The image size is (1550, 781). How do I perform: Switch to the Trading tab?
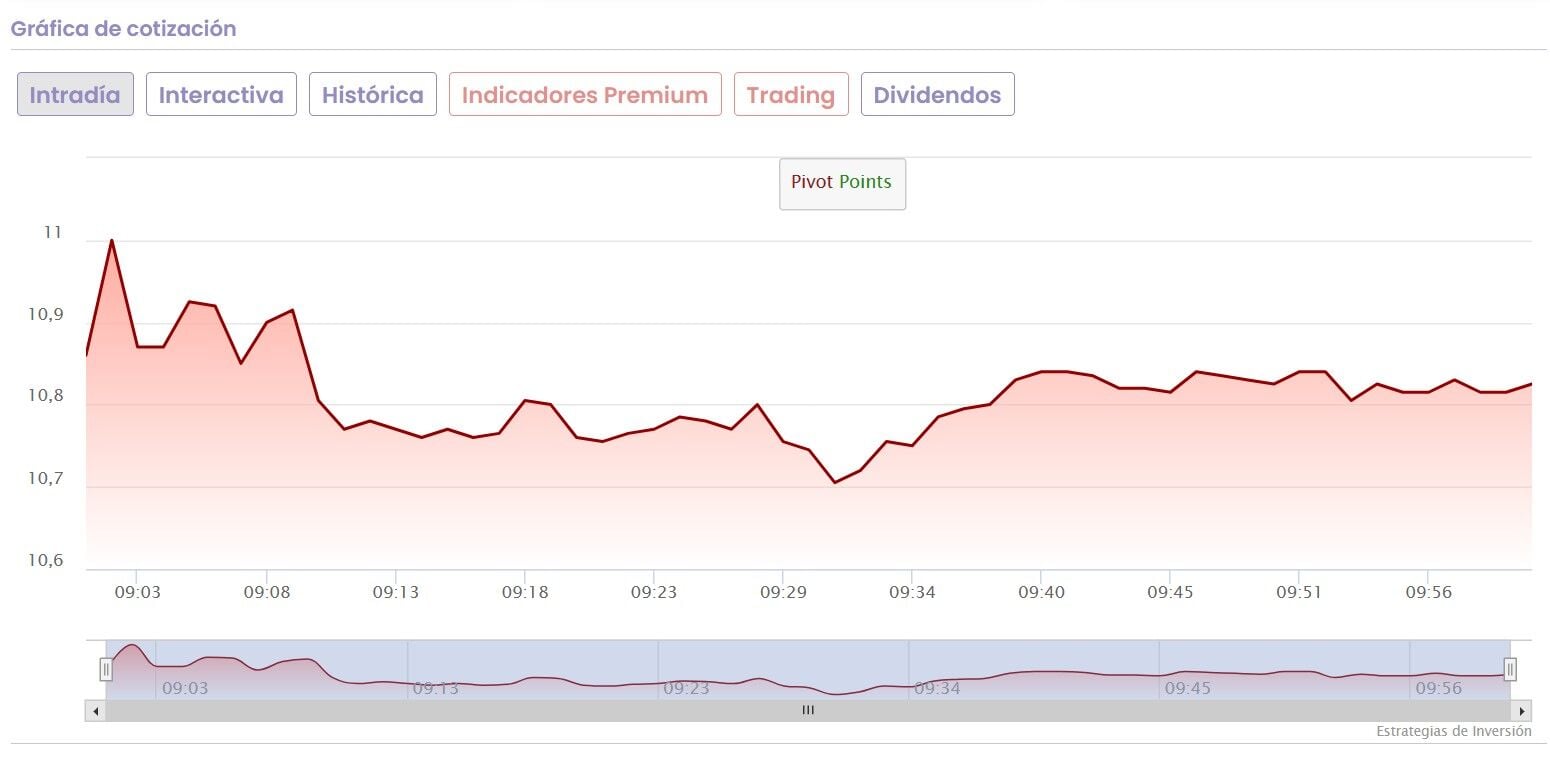(x=790, y=95)
